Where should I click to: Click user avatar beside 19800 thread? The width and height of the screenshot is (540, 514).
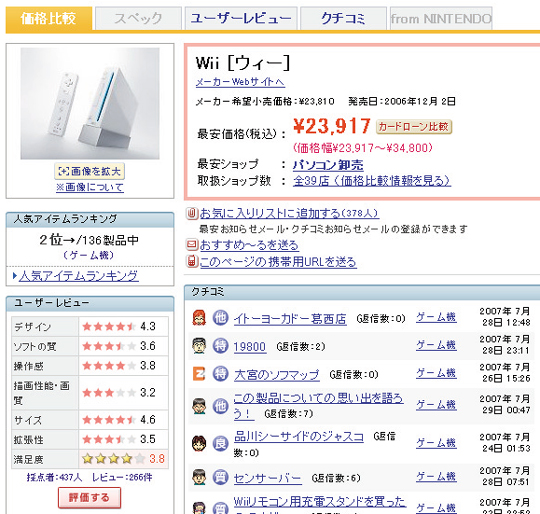point(199,346)
